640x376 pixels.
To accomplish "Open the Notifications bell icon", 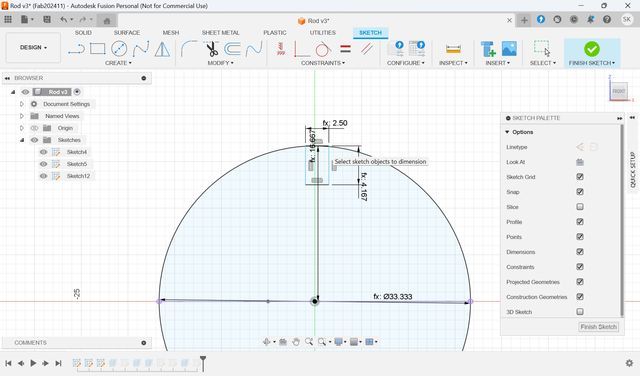I will click(x=590, y=19).
